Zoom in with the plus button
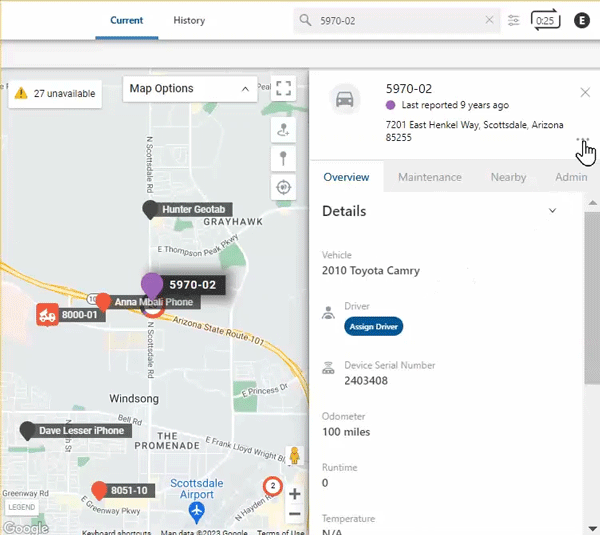This screenshot has width=600, height=535. click(x=295, y=494)
